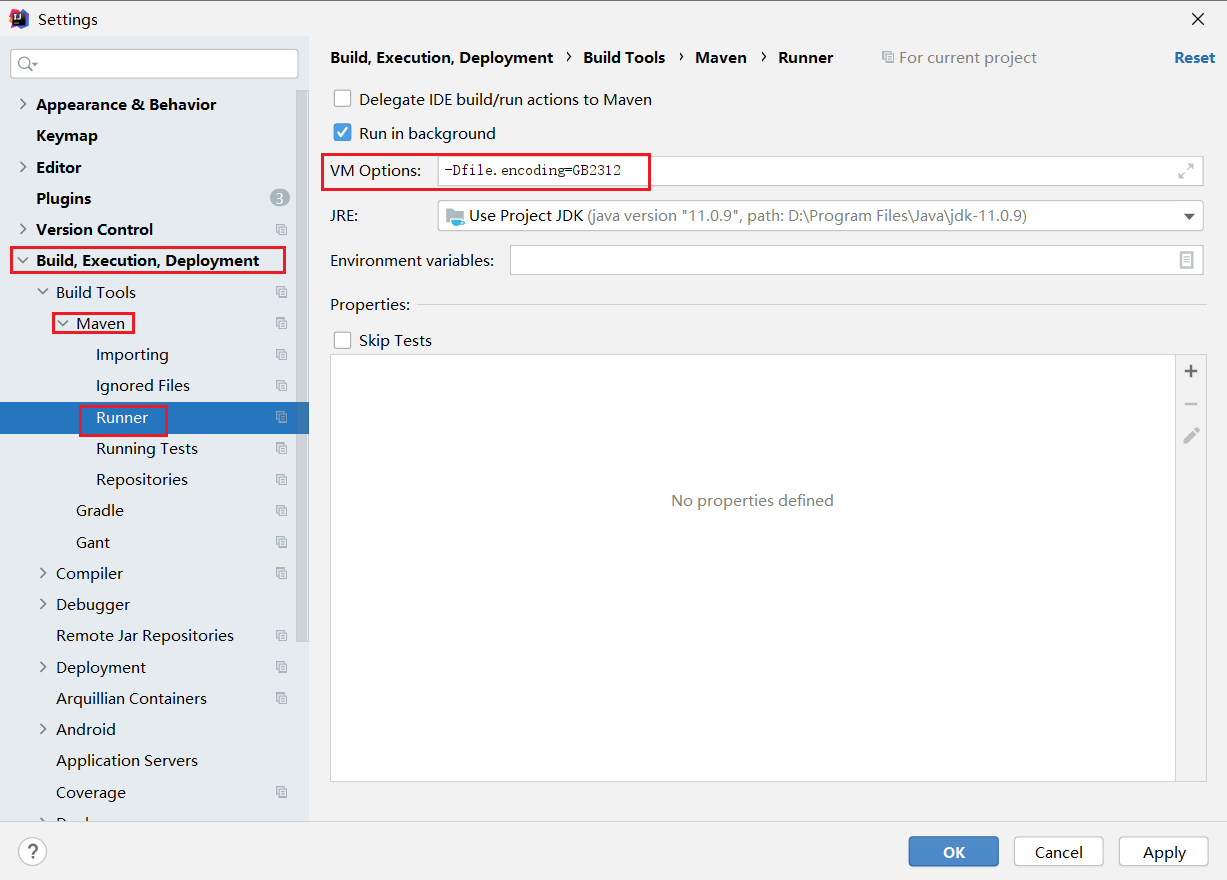Image resolution: width=1227 pixels, height=880 pixels.
Task: Collapse the Maven node arrow
Action: point(63,323)
